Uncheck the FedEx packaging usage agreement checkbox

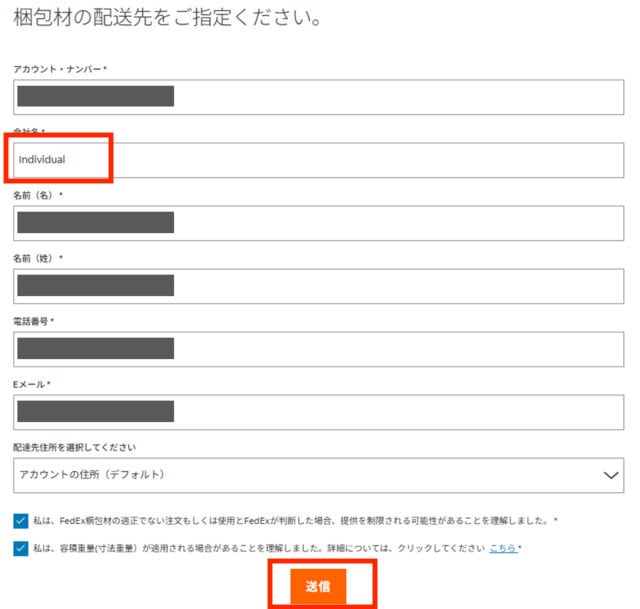(22, 521)
